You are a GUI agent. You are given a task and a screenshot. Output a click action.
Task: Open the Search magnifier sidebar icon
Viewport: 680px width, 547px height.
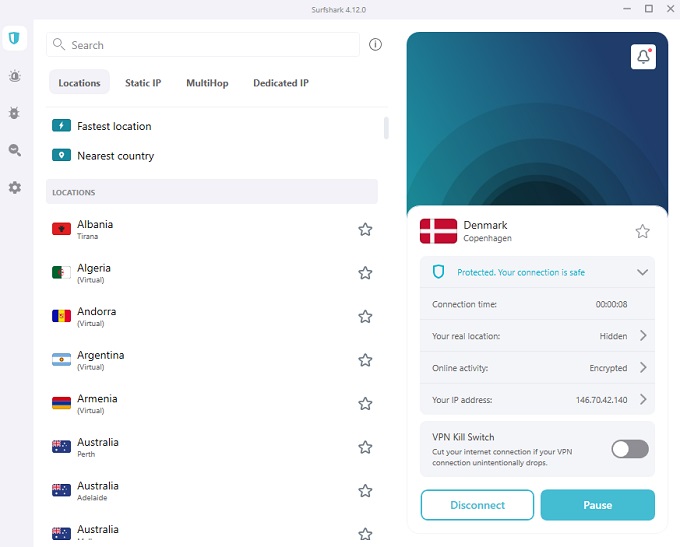[x=15, y=150]
